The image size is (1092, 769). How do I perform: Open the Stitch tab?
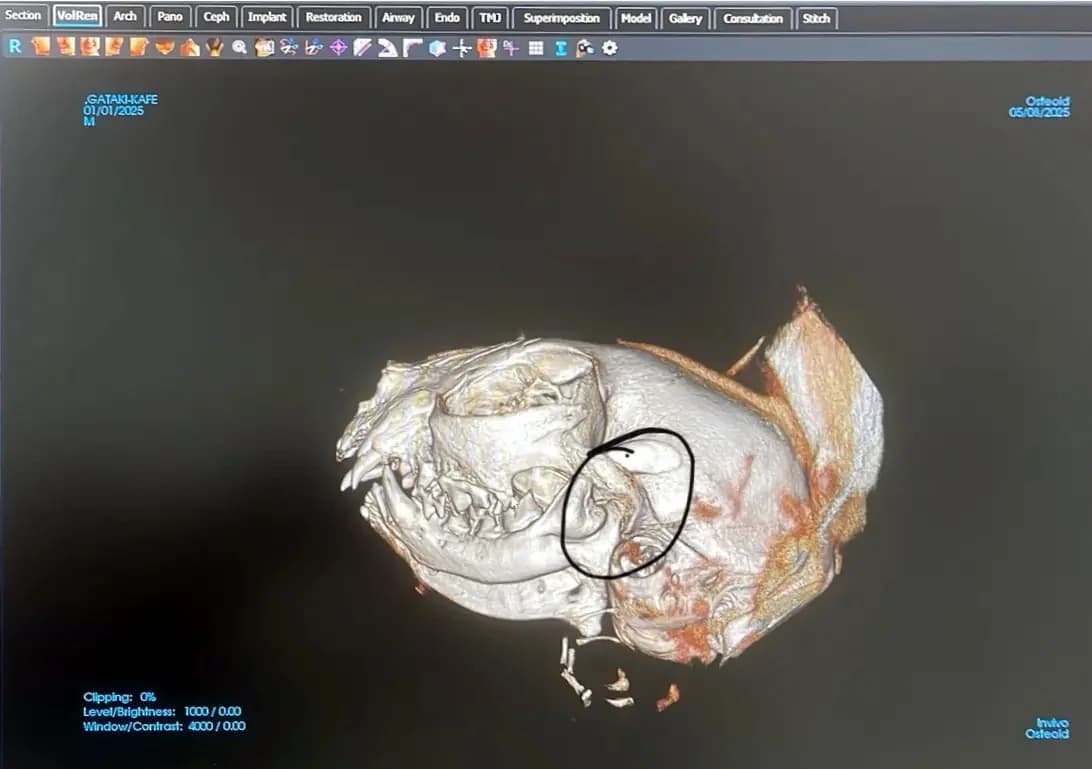816,18
